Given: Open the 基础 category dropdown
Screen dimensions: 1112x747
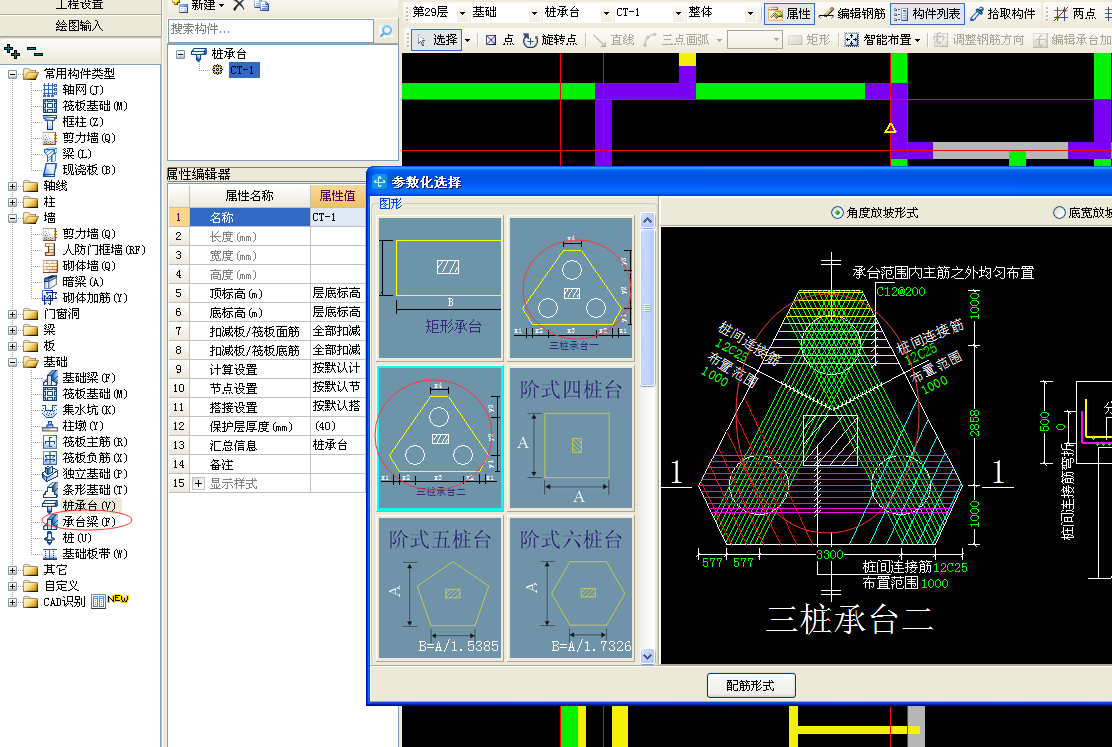Looking at the screenshot, I should (x=533, y=13).
